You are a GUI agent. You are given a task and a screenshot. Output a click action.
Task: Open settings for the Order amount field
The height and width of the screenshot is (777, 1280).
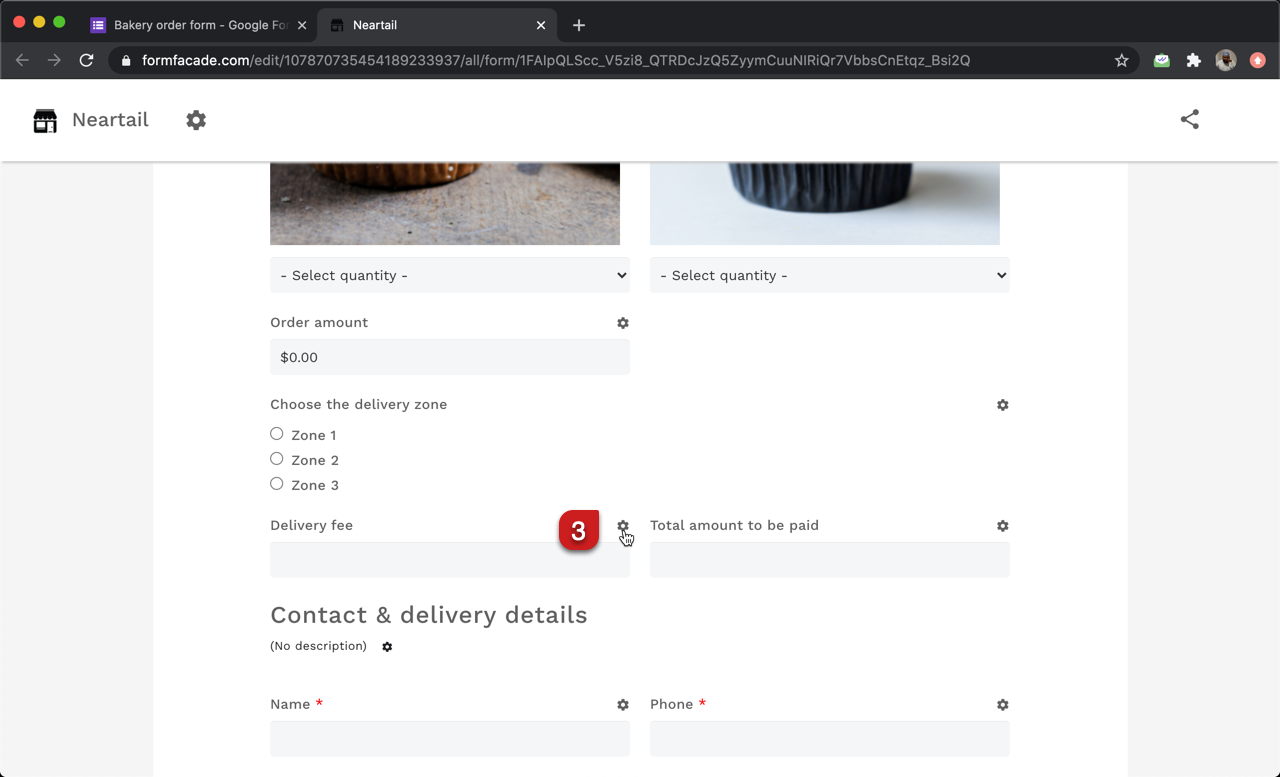pos(623,322)
